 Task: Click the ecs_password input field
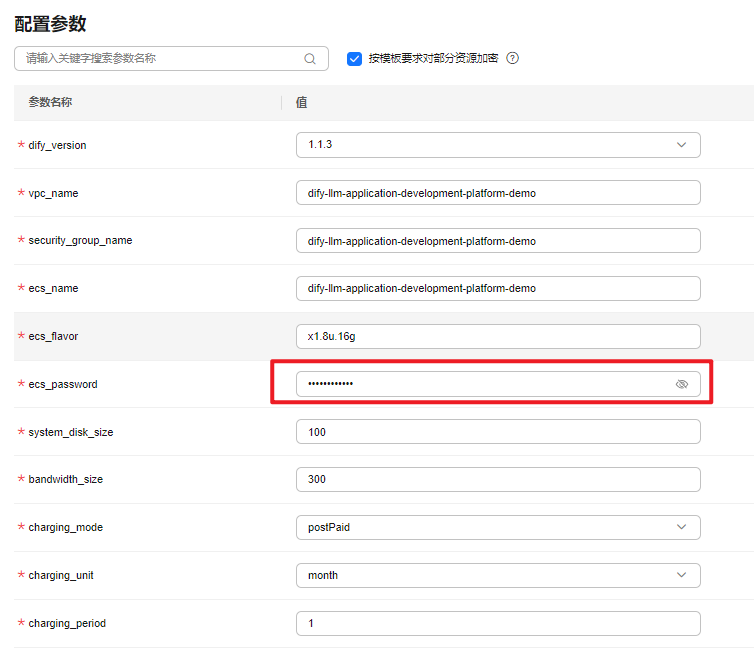pyautogui.click(x=498, y=384)
